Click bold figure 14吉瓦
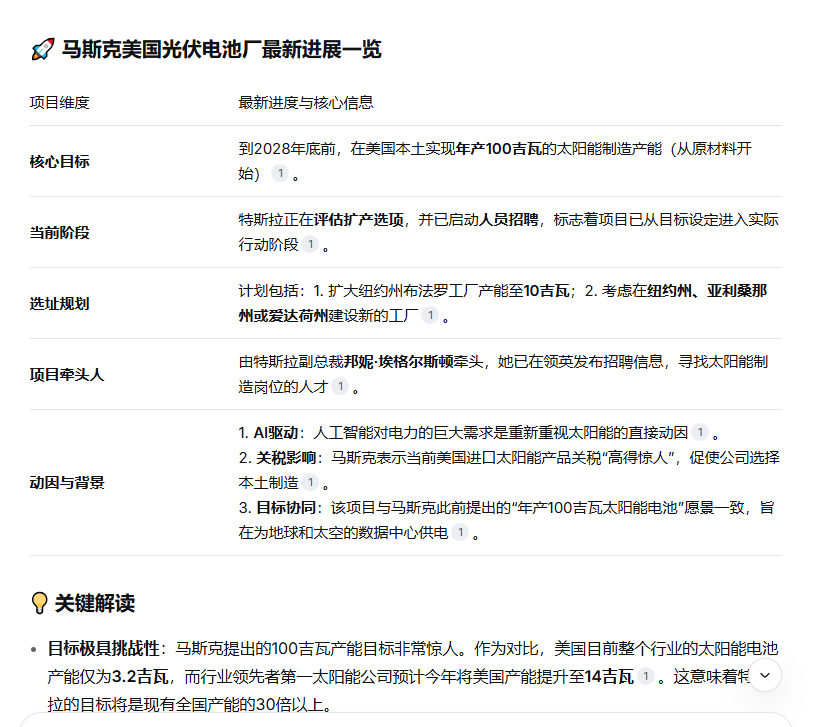 click(609, 677)
